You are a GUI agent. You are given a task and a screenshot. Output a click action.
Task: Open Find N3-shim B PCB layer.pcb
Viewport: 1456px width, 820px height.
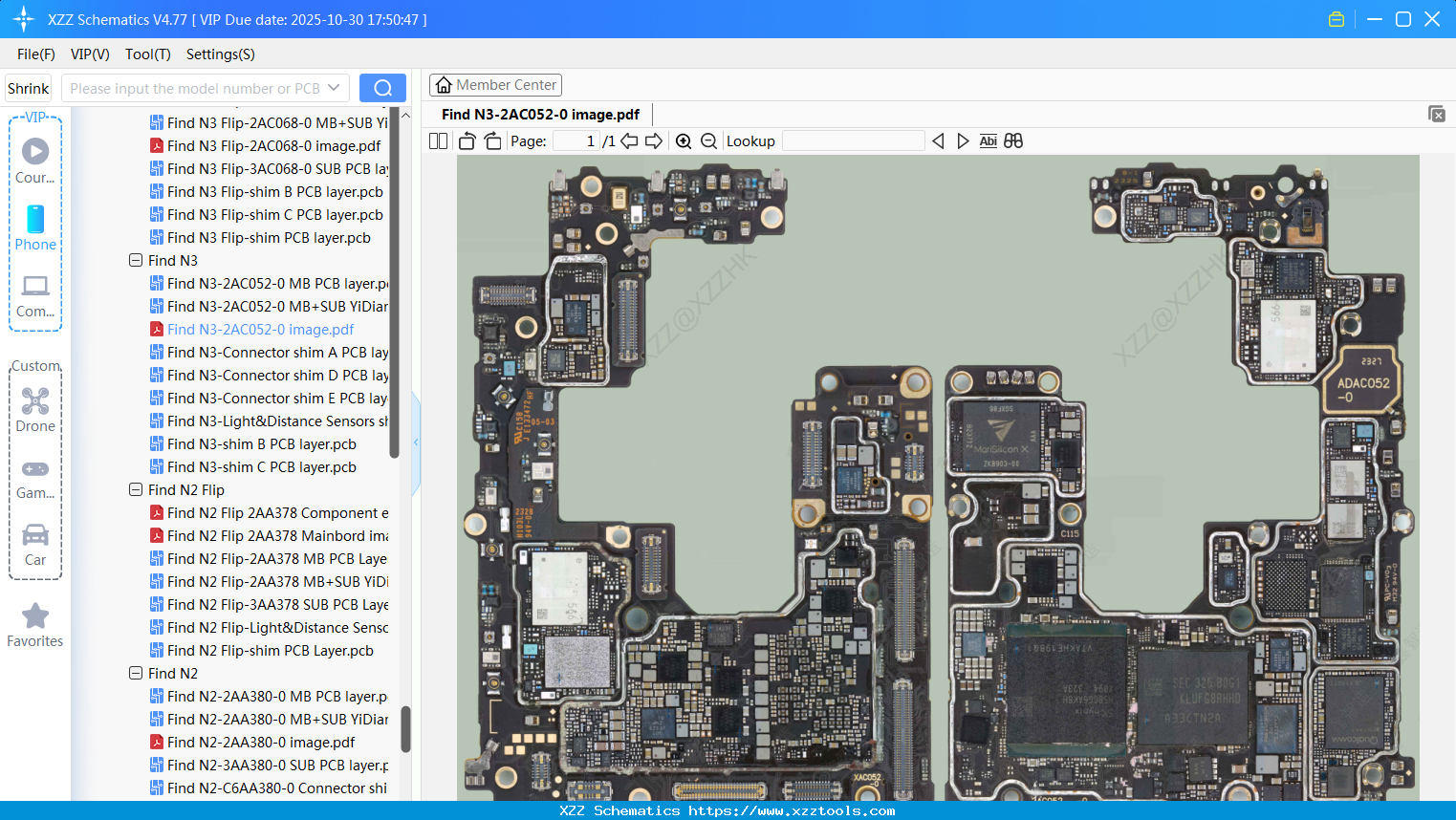point(252,443)
